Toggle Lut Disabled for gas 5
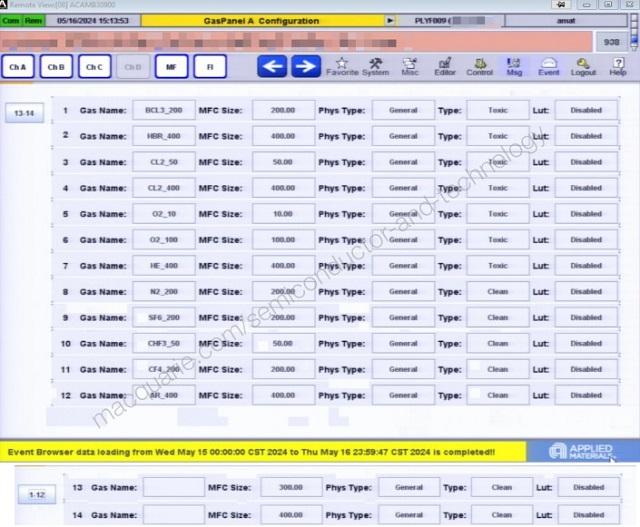This screenshot has height=527, width=640. (x=586, y=214)
